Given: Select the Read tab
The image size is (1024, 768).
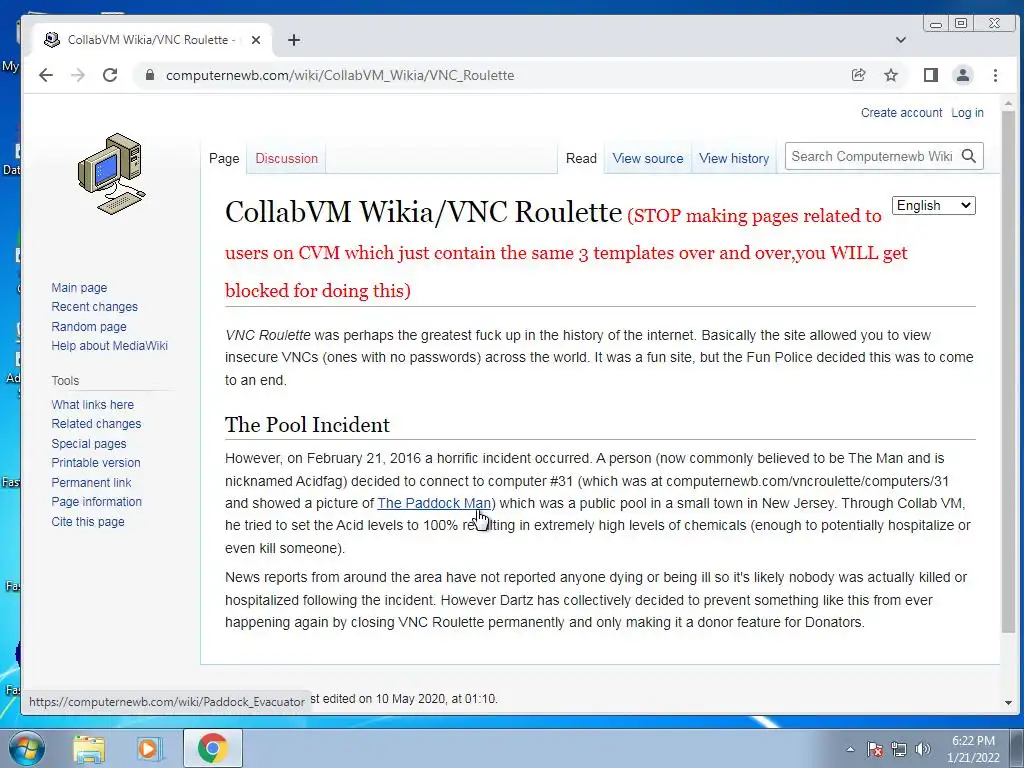Looking at the screenshot, I should click(581, 158).
